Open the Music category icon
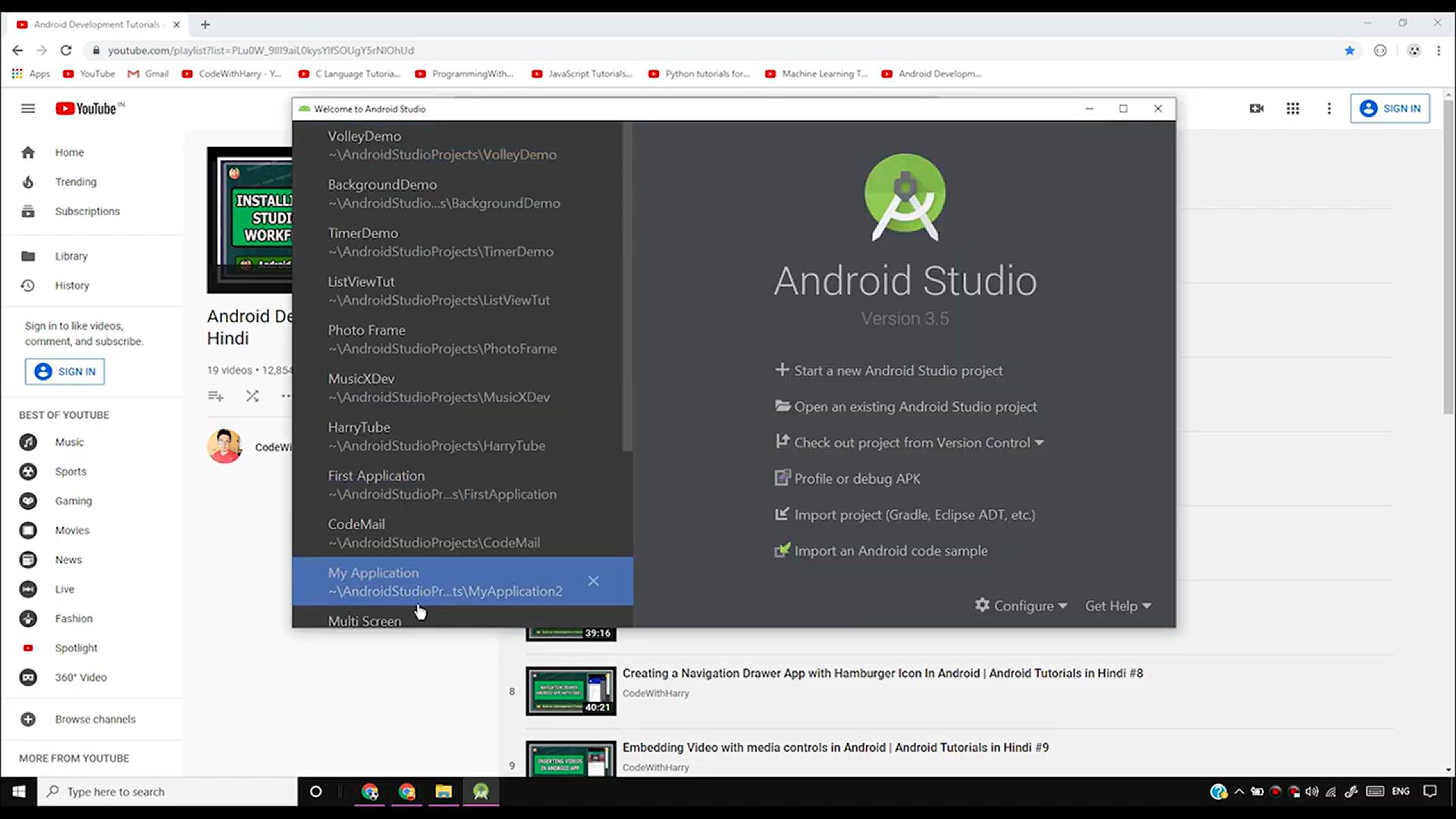The width and height of the screenshot is (1456, 819). click(28, 442)
